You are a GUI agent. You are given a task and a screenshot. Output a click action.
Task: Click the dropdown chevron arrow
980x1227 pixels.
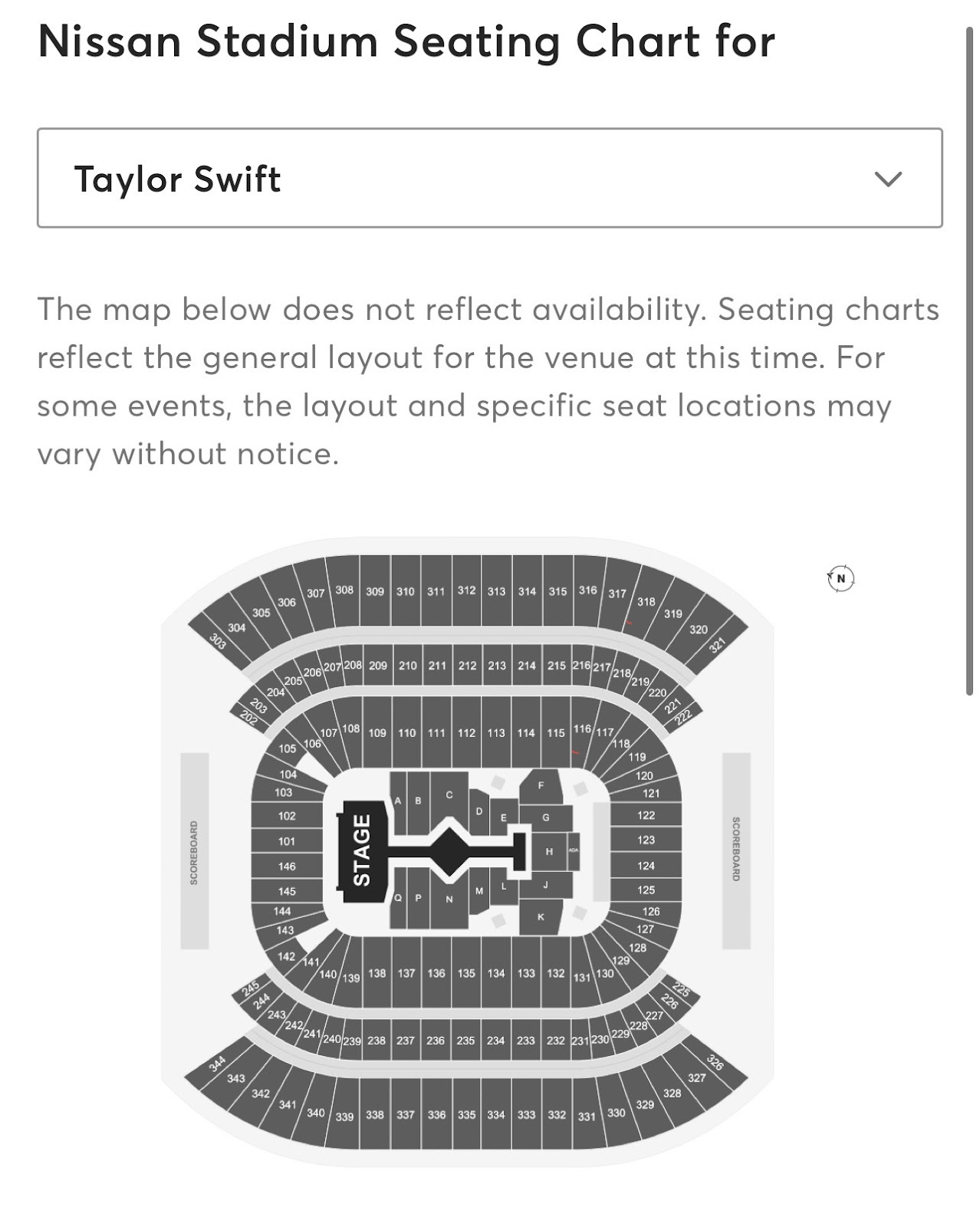coord(888,179)
